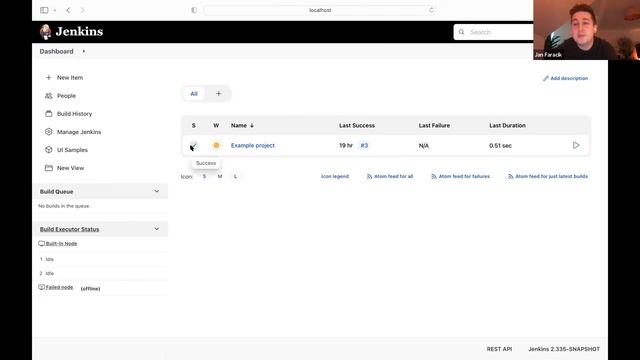Click the Jenkins logo mascot icon
This screenshot has height=360, width=640.
tap(45, 31)
